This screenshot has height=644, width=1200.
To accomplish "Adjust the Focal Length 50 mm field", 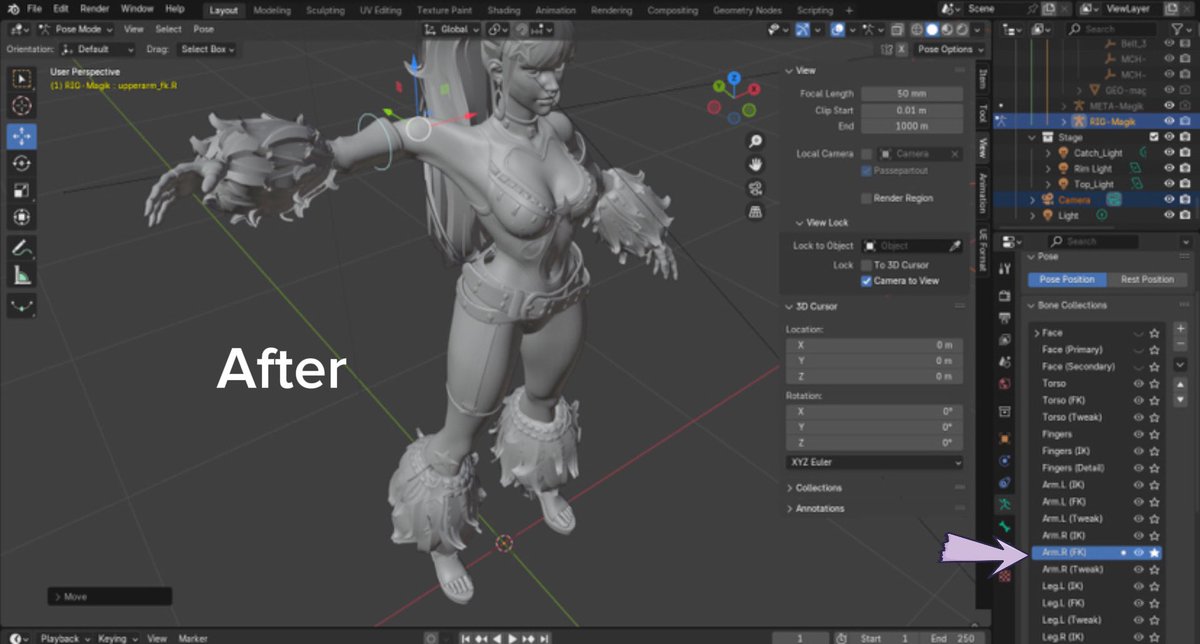I will coord(910,94).
